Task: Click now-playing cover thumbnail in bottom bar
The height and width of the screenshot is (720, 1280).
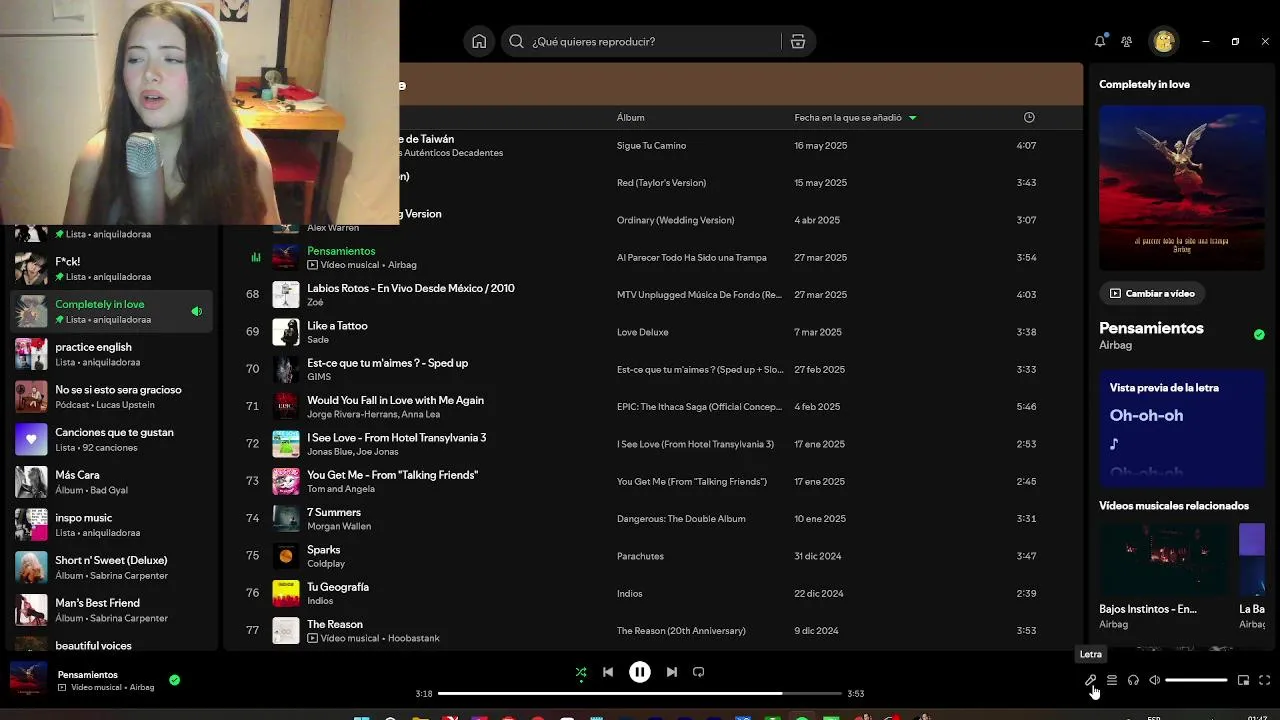Action: click(28, 679)
